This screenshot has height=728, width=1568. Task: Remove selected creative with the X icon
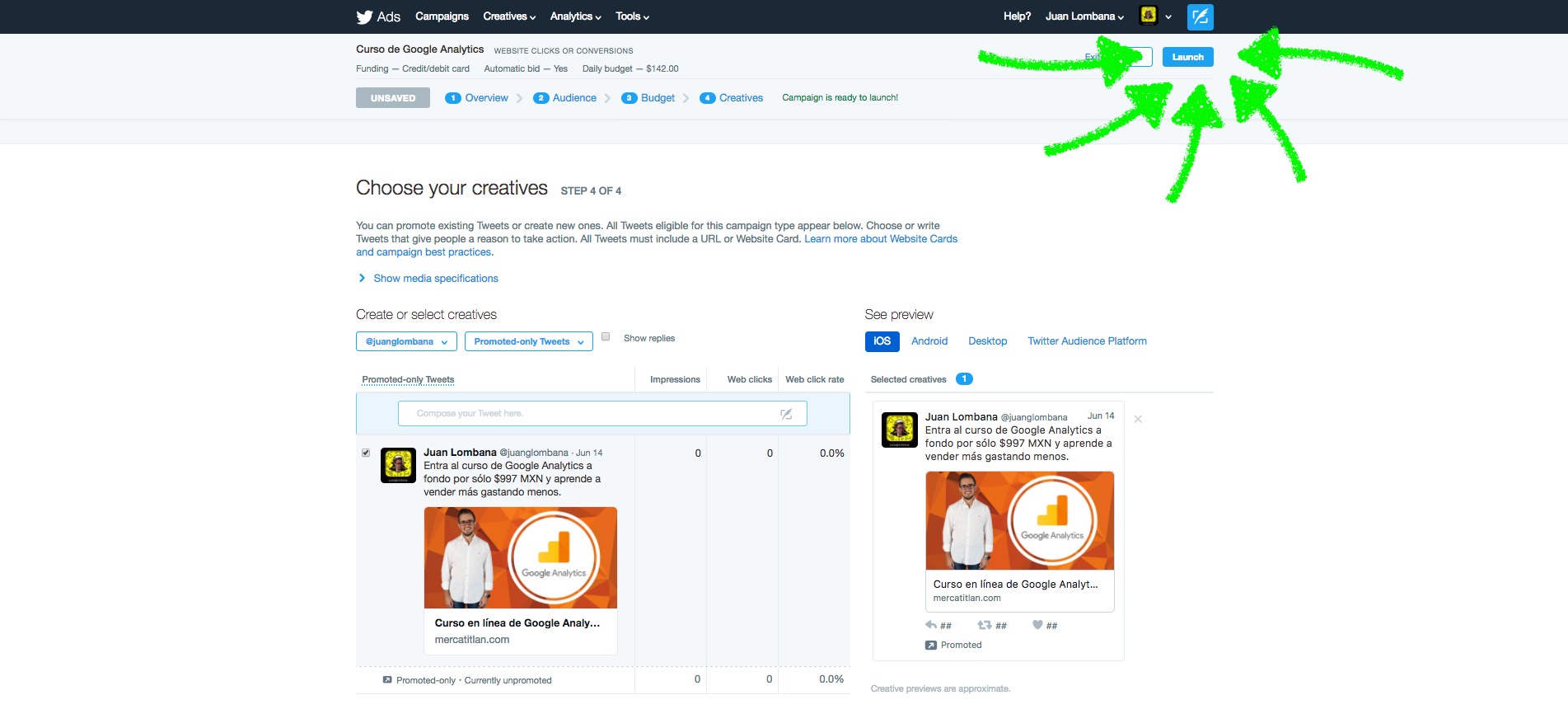1138,419
